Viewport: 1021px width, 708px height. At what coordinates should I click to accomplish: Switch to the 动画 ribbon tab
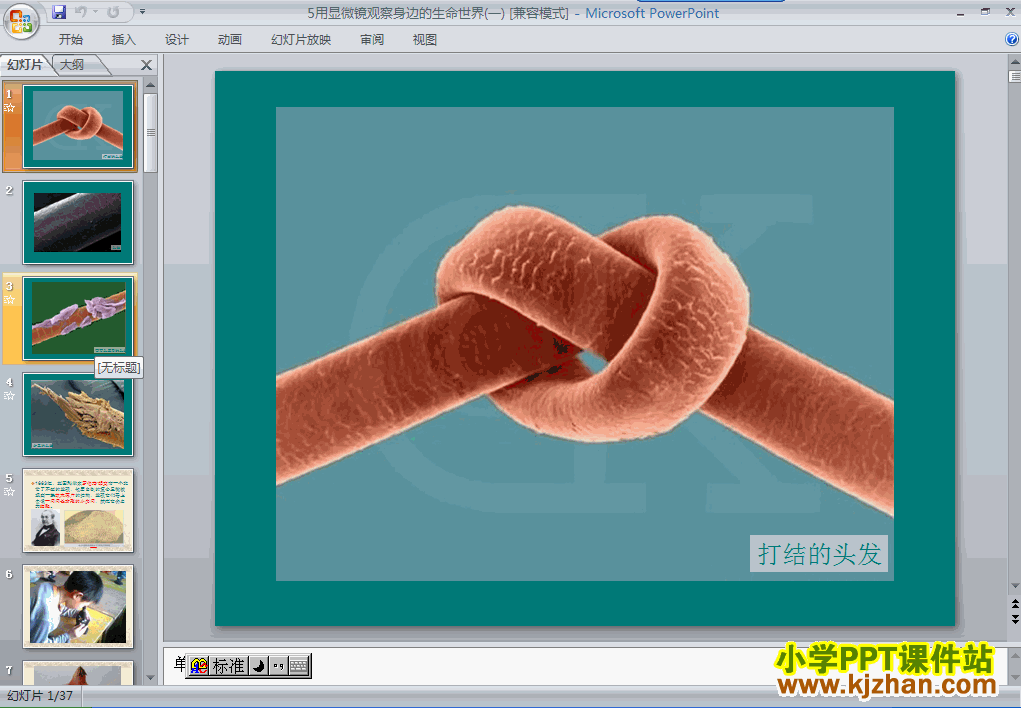point(229,40)
